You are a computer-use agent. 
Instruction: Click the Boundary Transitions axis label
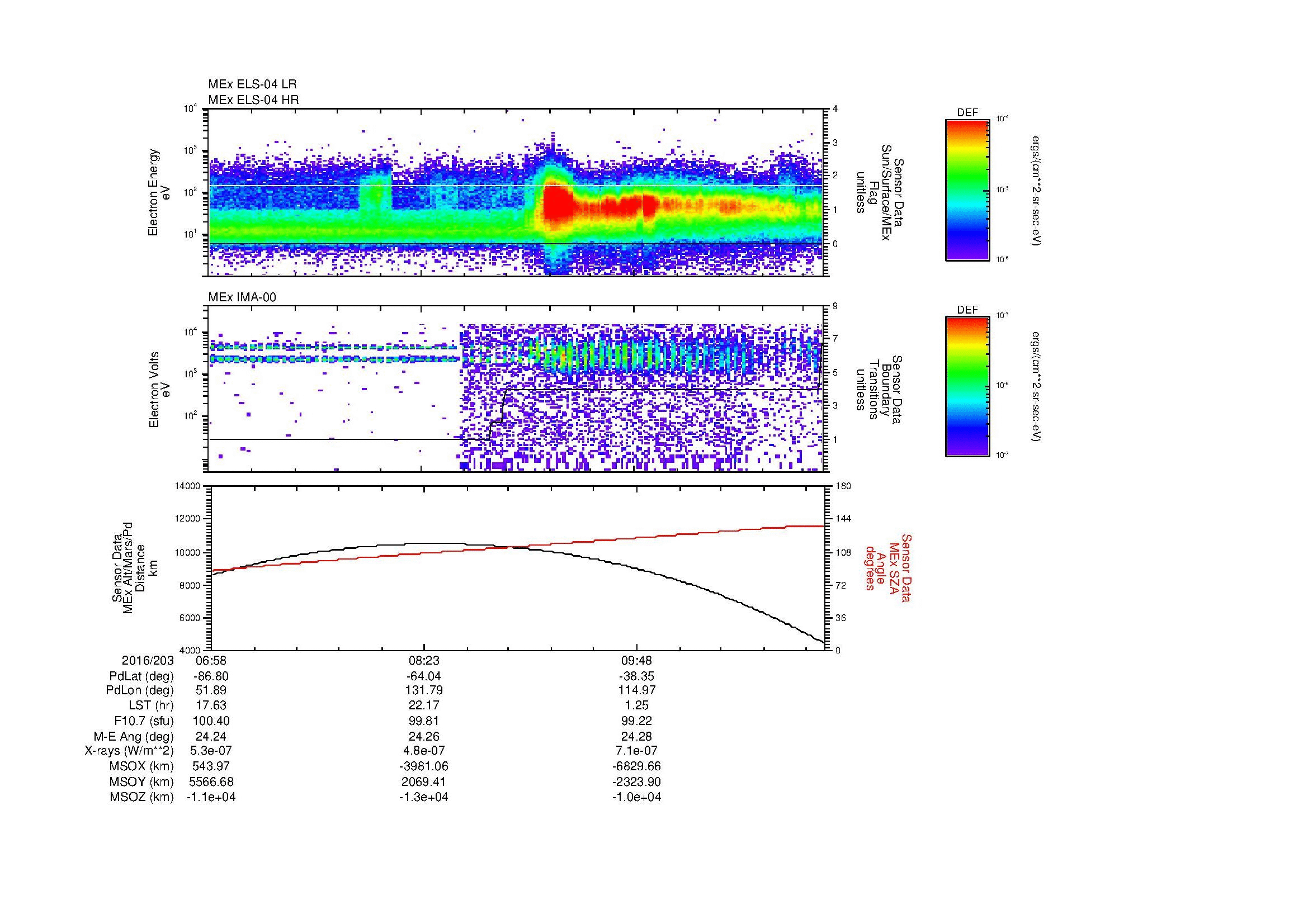tap(879, 390)
